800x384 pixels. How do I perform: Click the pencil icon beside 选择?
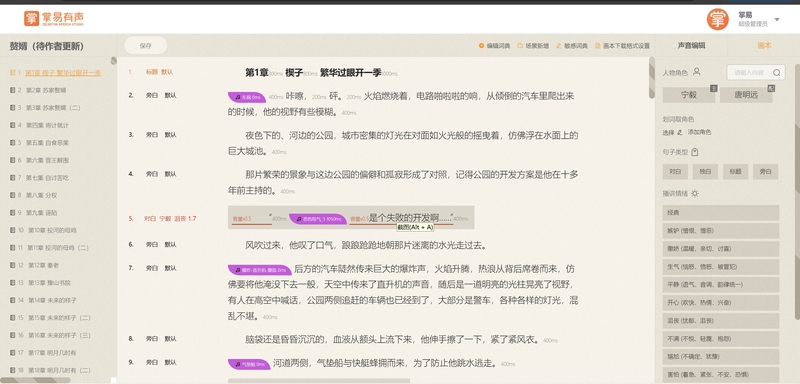[x=680, y=133]
